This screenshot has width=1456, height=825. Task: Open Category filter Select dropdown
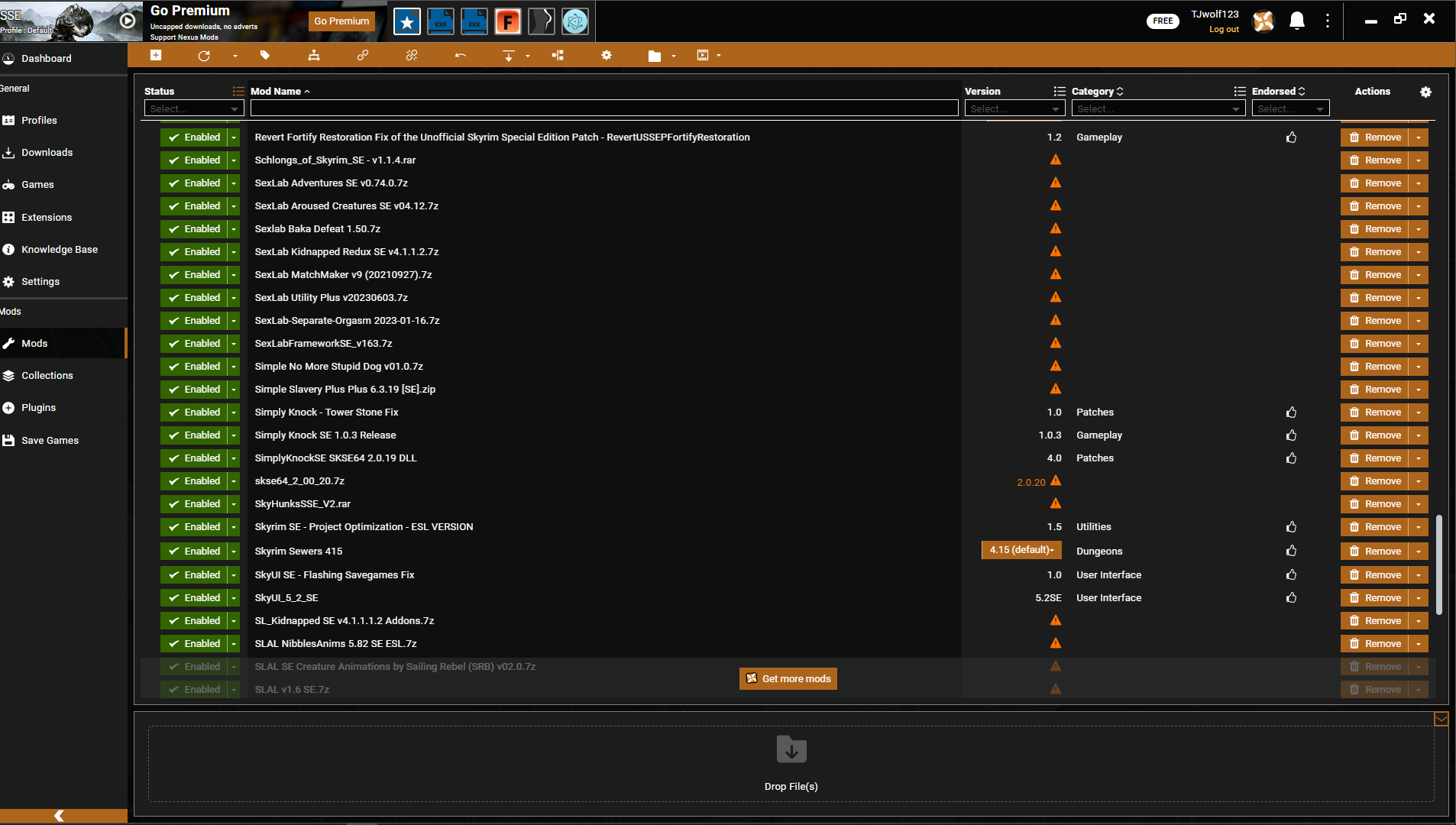pos(1158,108)
